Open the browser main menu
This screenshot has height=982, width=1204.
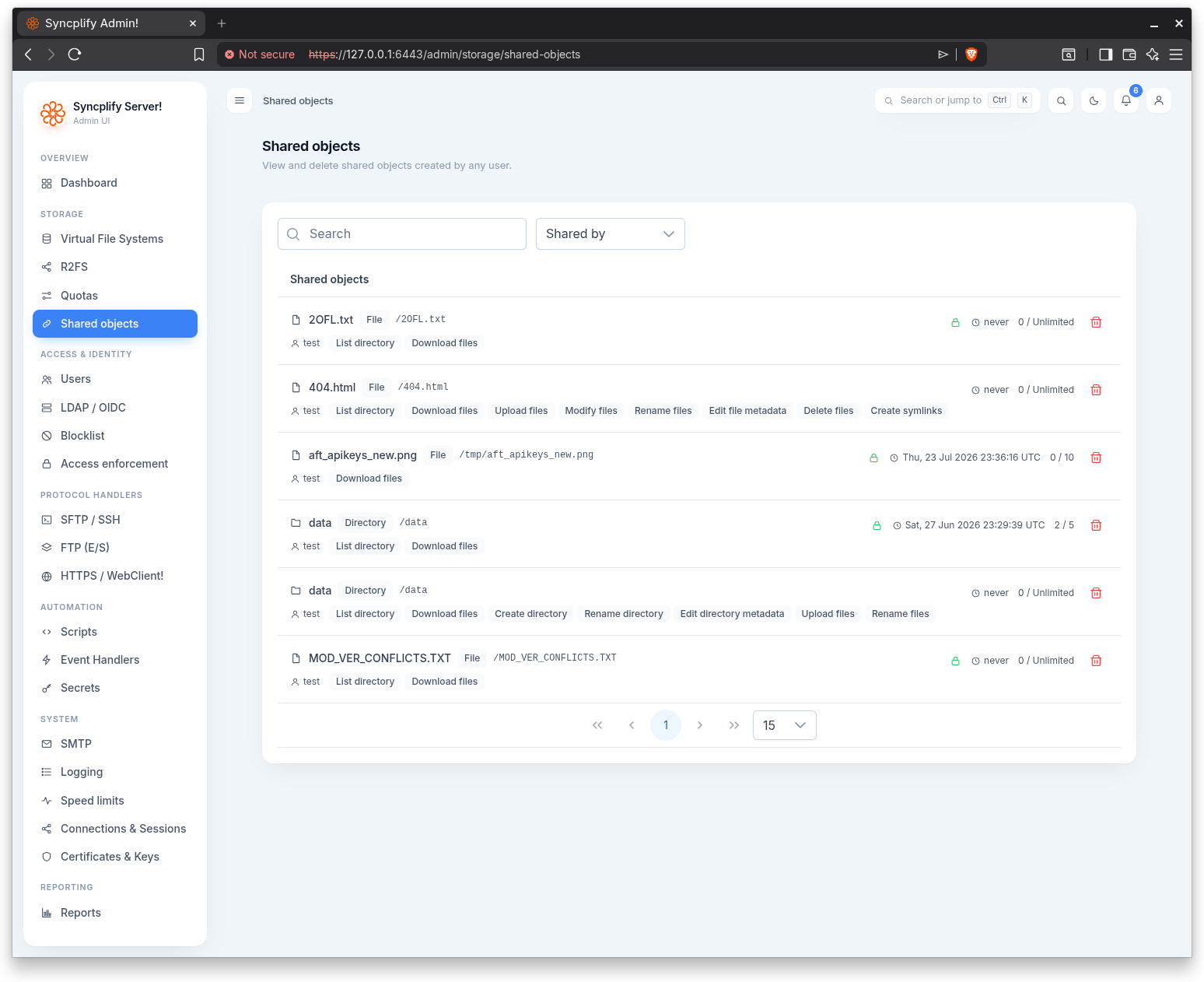(x=1176, y=54)
